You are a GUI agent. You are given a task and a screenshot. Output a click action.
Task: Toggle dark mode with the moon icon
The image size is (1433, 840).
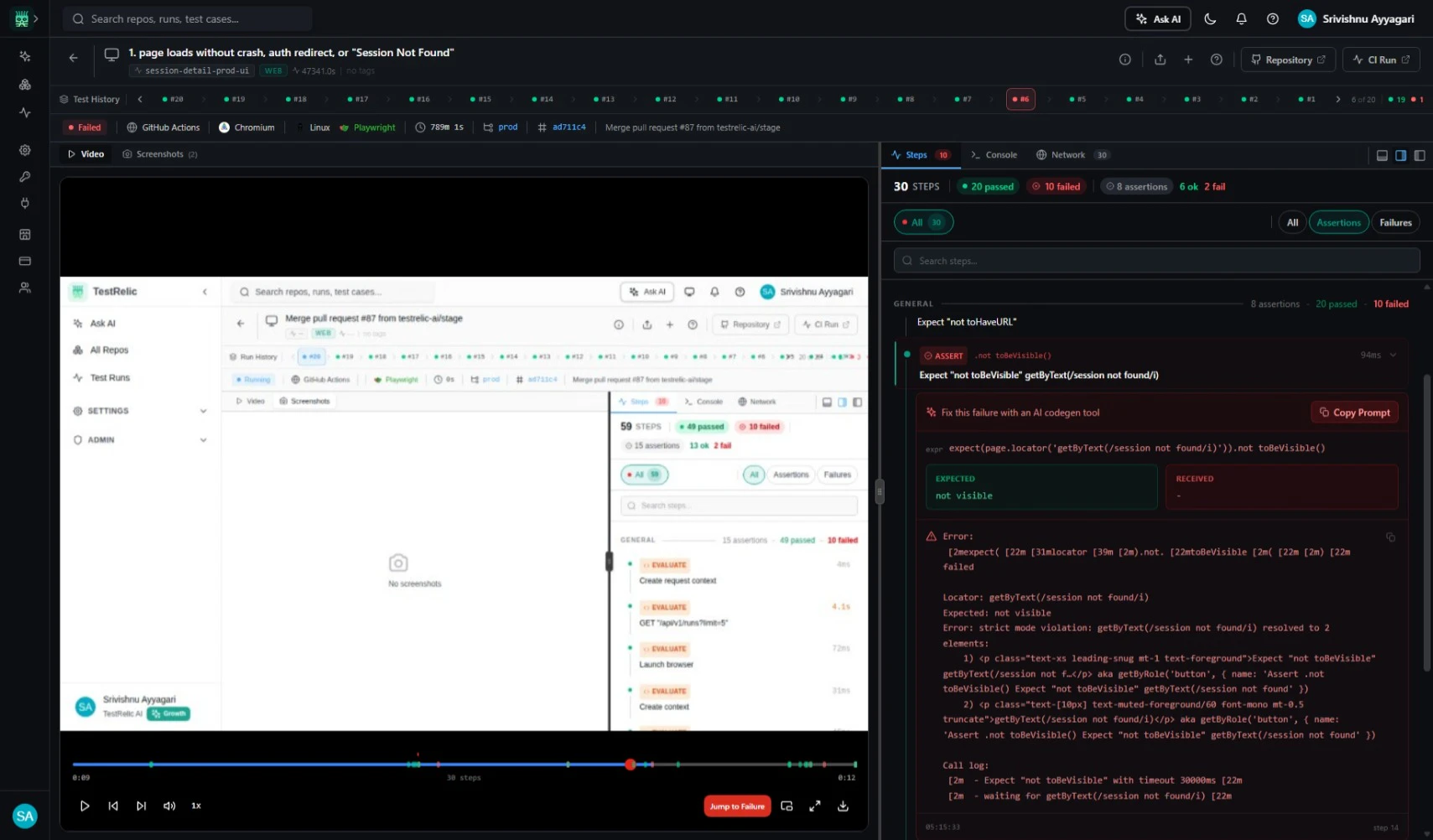tap(1210, 18)
